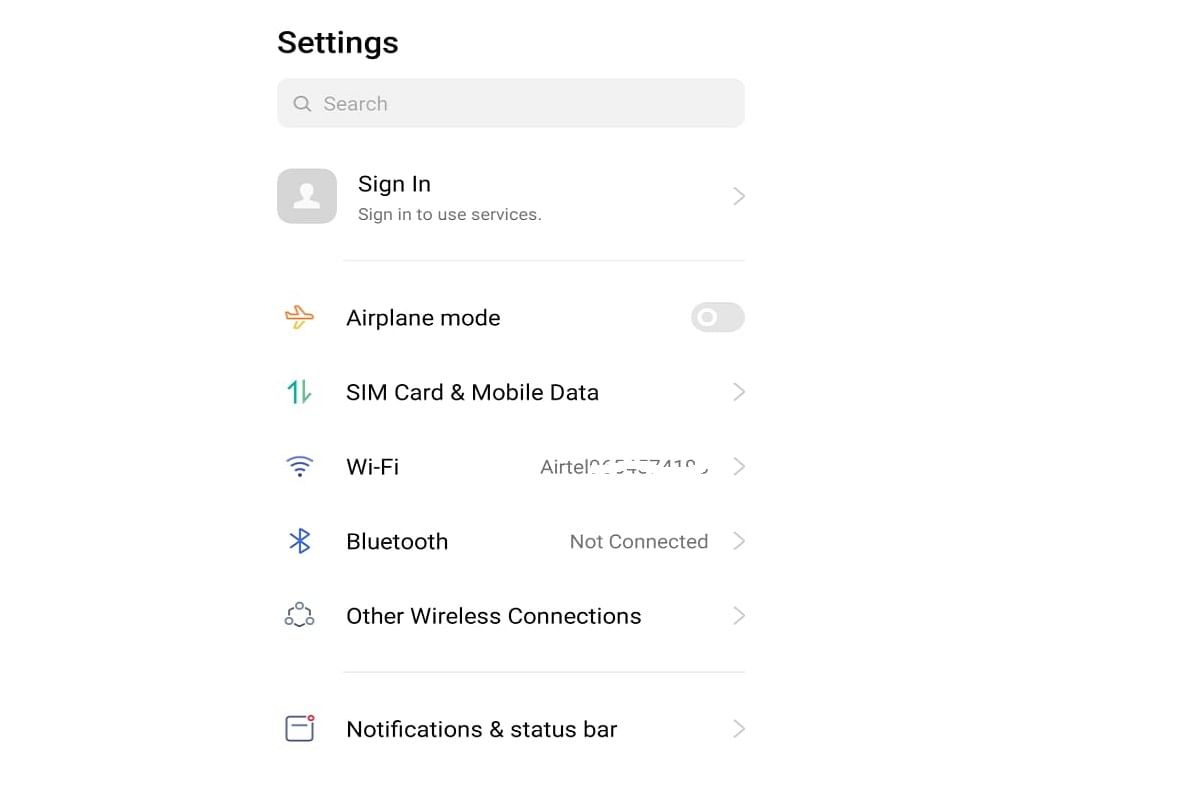Click the Sign In avatar icon
Screen dimensions: 1200x800
point(307,196)
